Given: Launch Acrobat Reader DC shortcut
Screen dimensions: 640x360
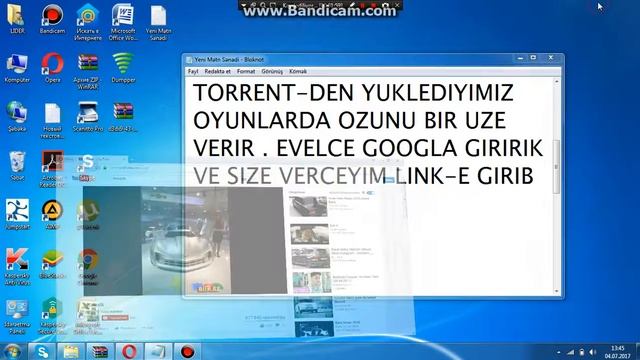Looking at the screenshot, I should coord(52,169).
